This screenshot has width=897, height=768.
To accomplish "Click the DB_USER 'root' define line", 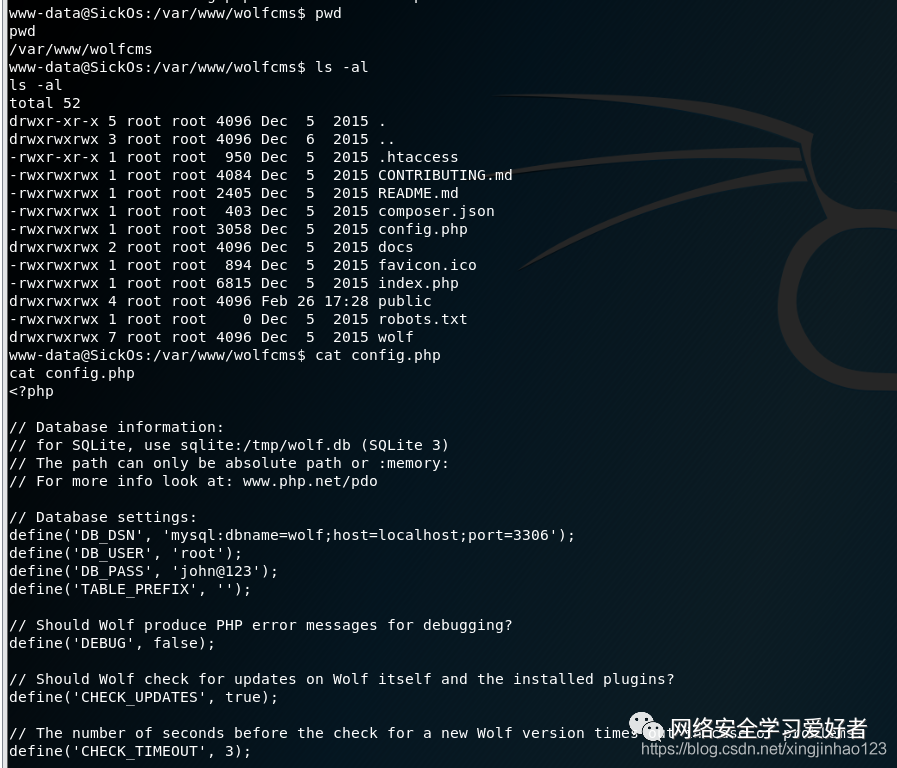I will [126, 553].
